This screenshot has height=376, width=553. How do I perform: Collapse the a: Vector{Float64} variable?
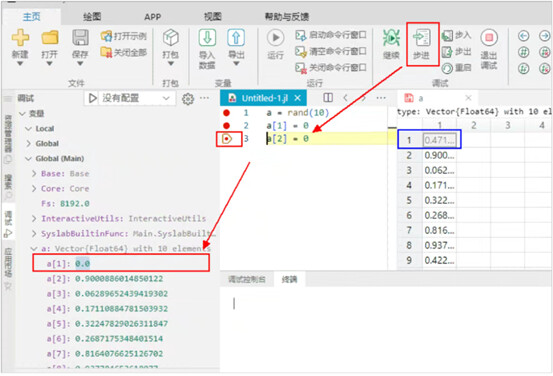(34, 249)
